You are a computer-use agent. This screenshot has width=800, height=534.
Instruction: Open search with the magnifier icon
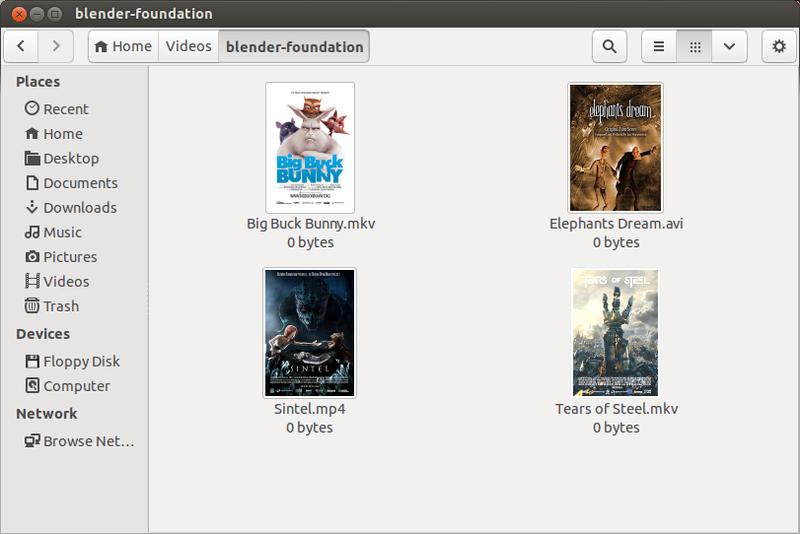609,46
